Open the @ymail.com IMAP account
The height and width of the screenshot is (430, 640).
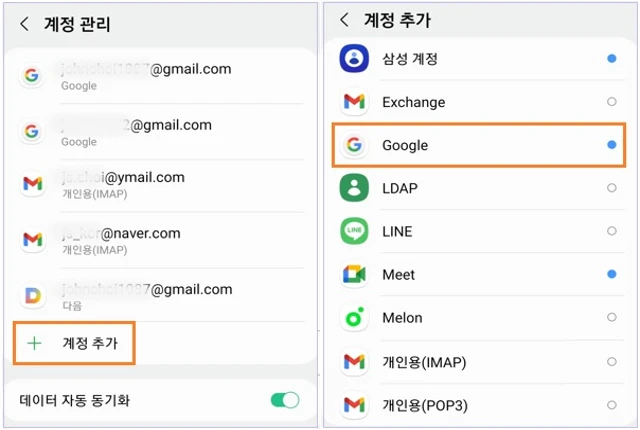161,184
